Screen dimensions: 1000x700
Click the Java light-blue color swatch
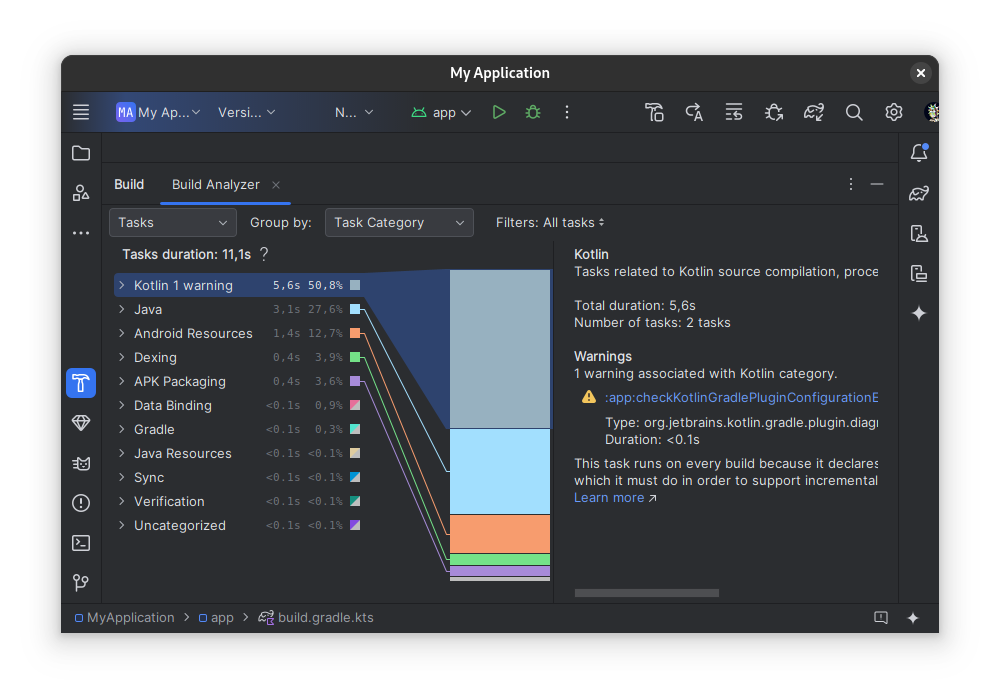(x=355, y=309)
